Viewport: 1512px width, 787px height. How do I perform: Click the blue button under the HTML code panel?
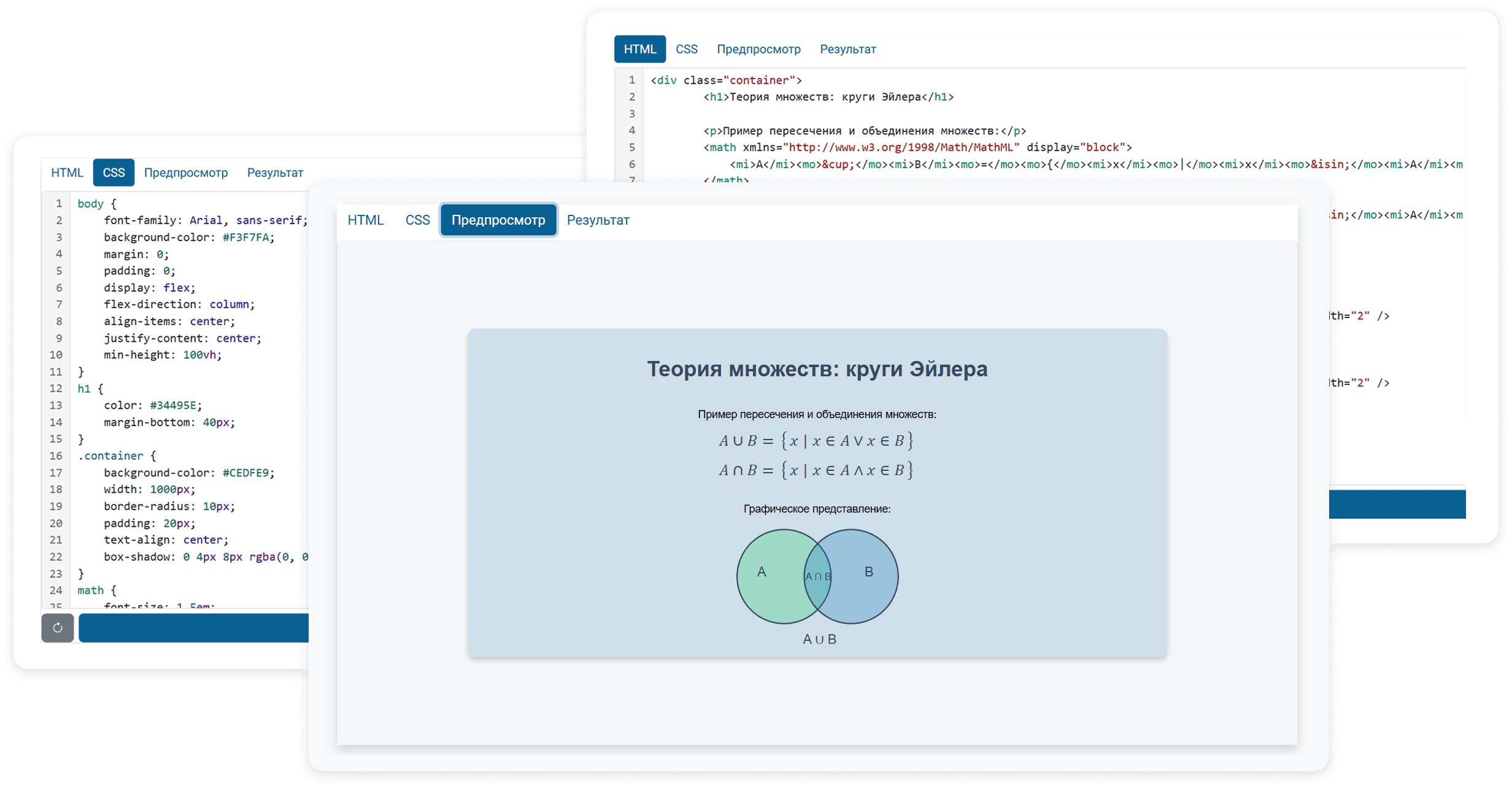pos(1397,504)
